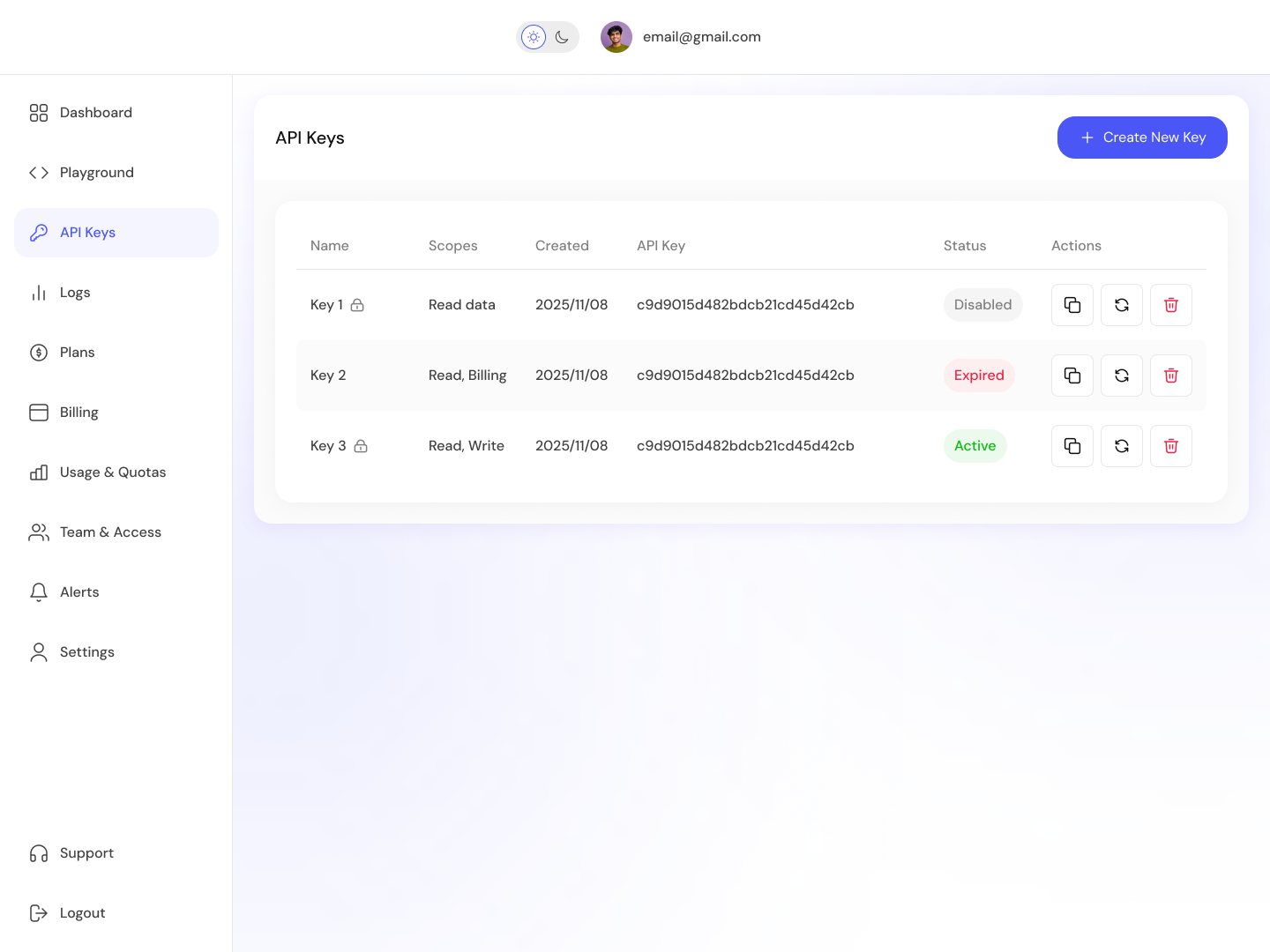Regenerate the API key for Key 2
Viewport: 1270px width, 952px height.
pyautogui.click(x=1121, y=375)
